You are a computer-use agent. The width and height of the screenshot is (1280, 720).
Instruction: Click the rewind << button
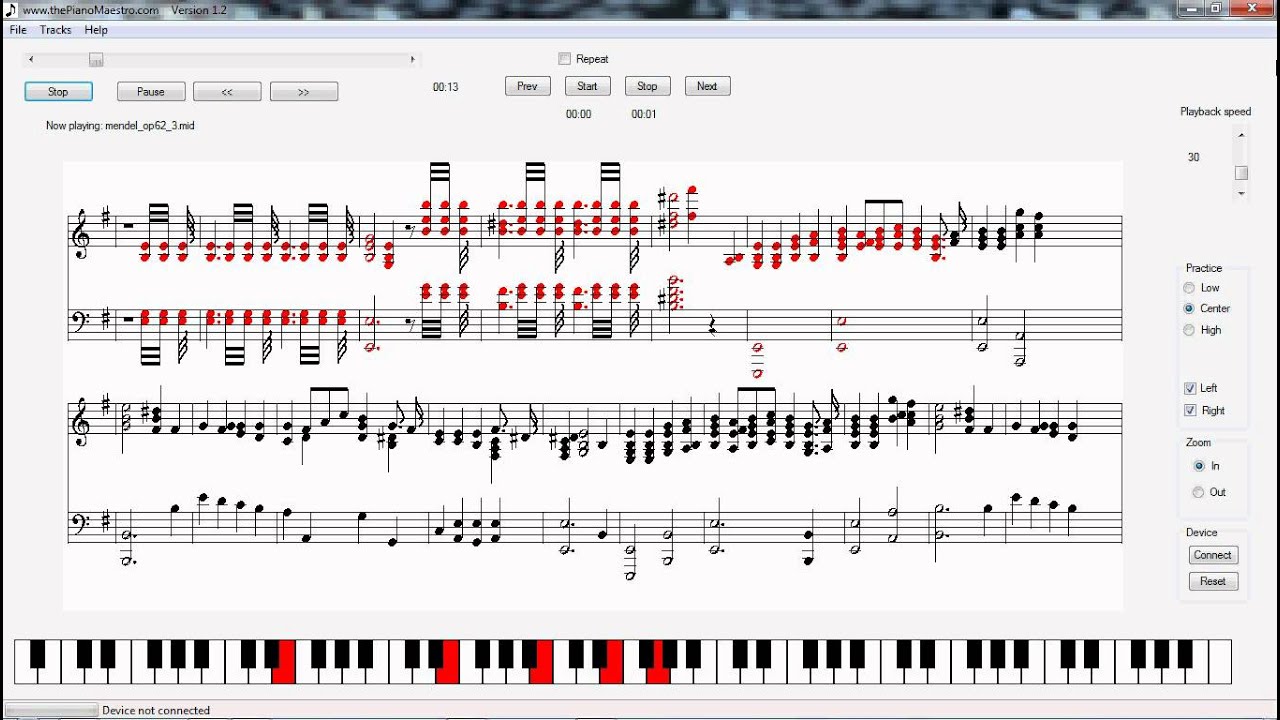point(227,91)
